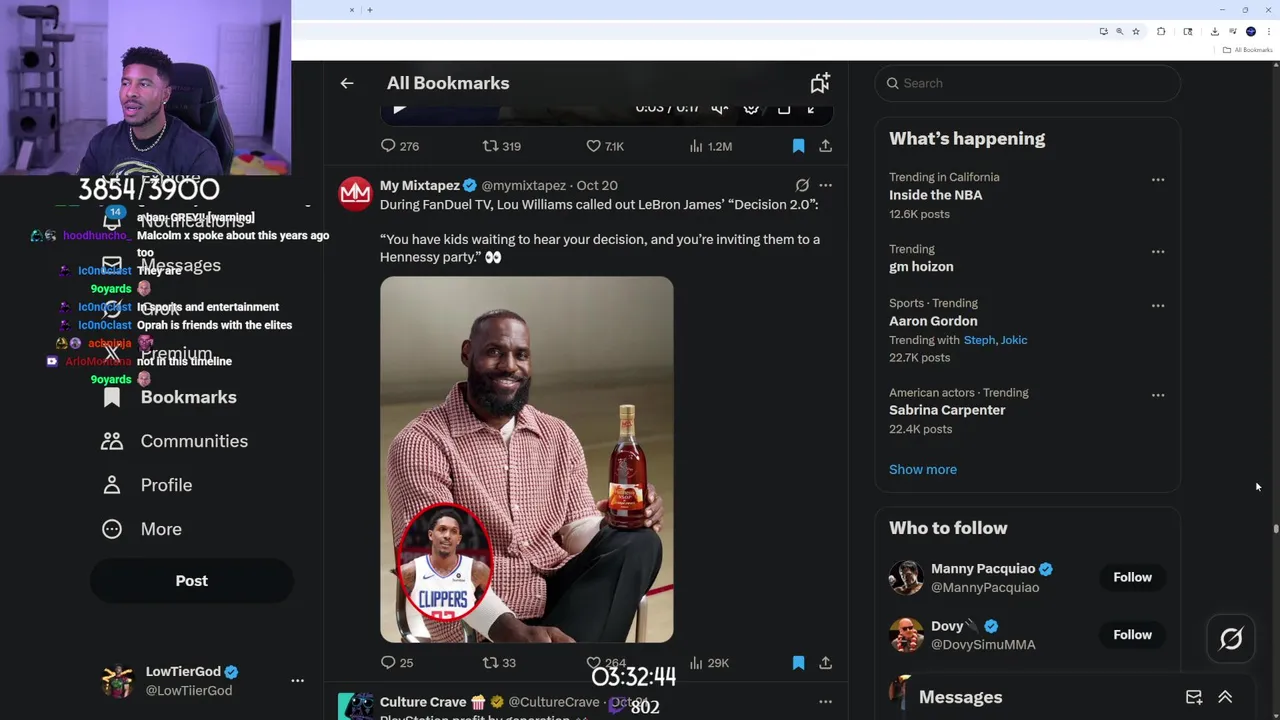Image resolution: width=1280 pixels, height=720 pixels.
Task: Open Chrome three-dot menu
Action: 1269,32
